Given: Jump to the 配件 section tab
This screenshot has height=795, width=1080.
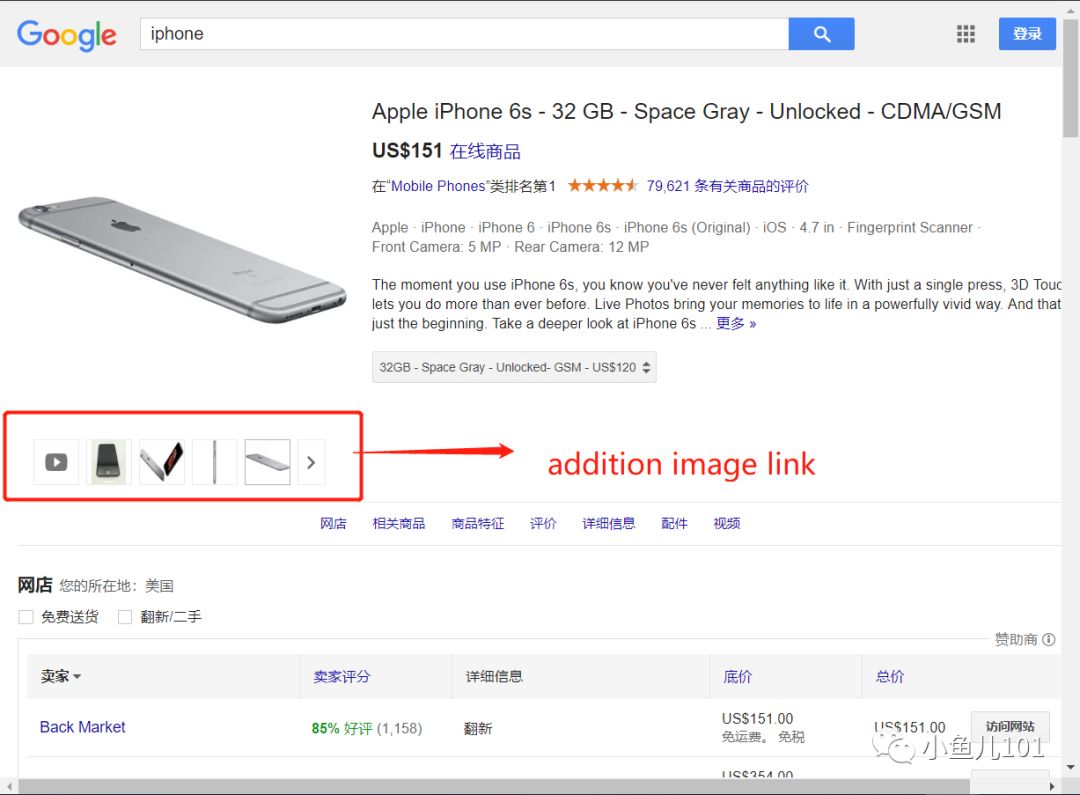Looking at the screenshot, I should (674, 524).
